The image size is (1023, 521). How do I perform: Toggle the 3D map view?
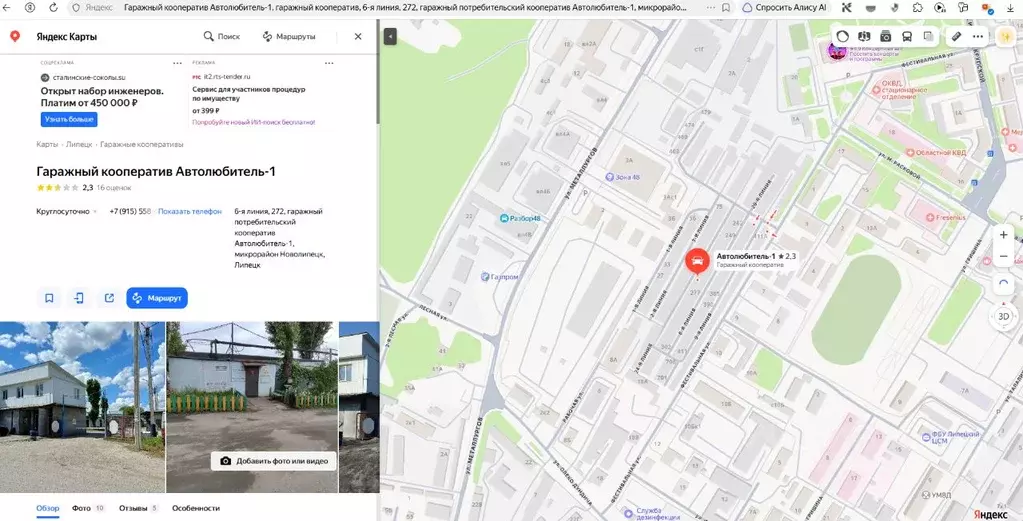click(x=1003, y=317)
